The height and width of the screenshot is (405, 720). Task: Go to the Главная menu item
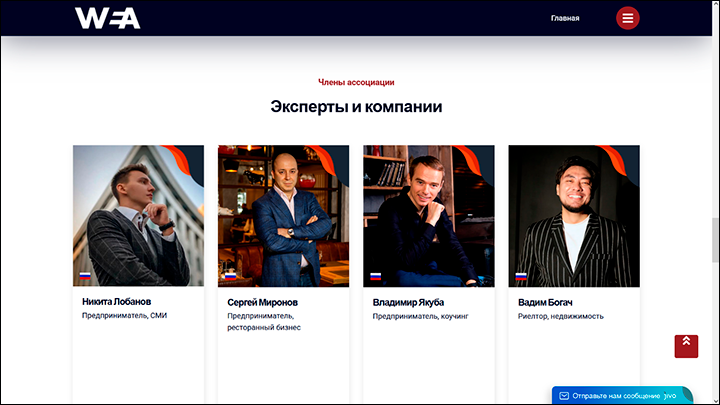tap(565, 18)
